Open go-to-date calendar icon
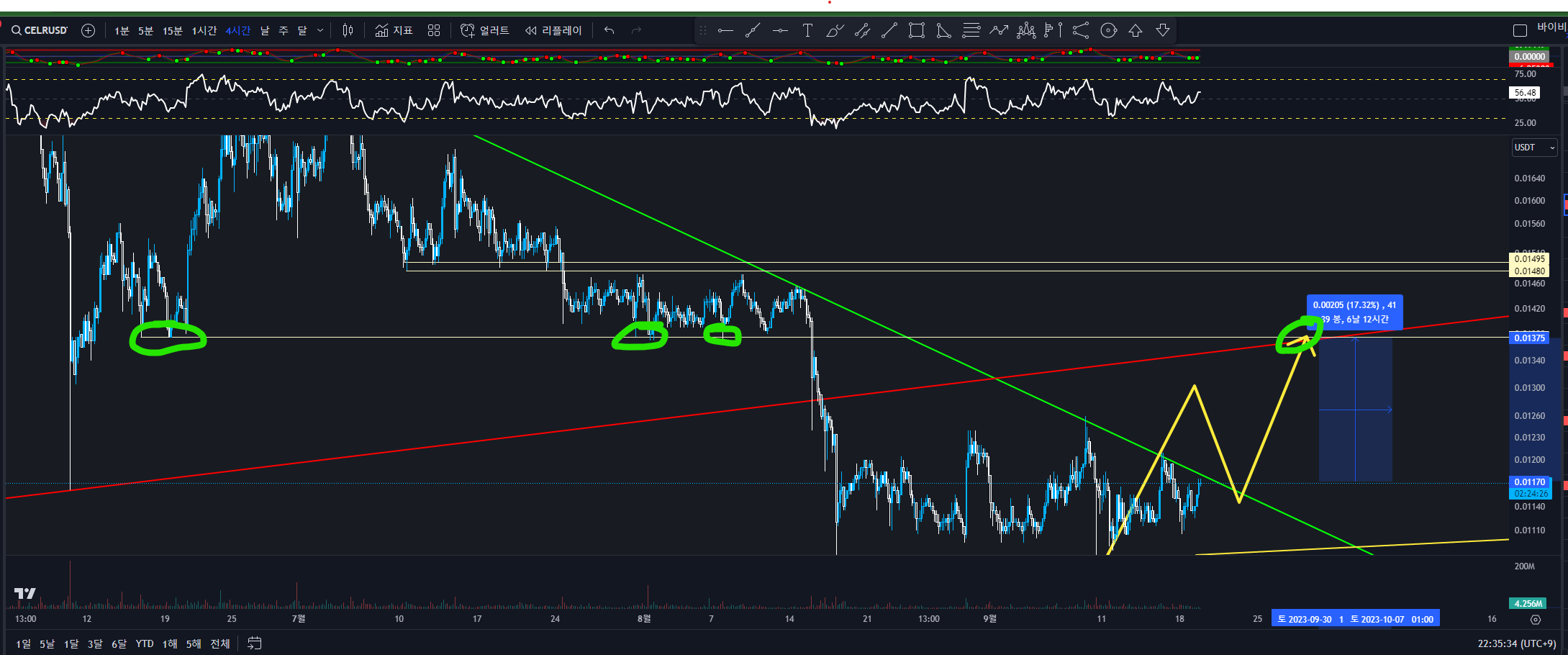 pyautogui.click(x=255, y=643)
